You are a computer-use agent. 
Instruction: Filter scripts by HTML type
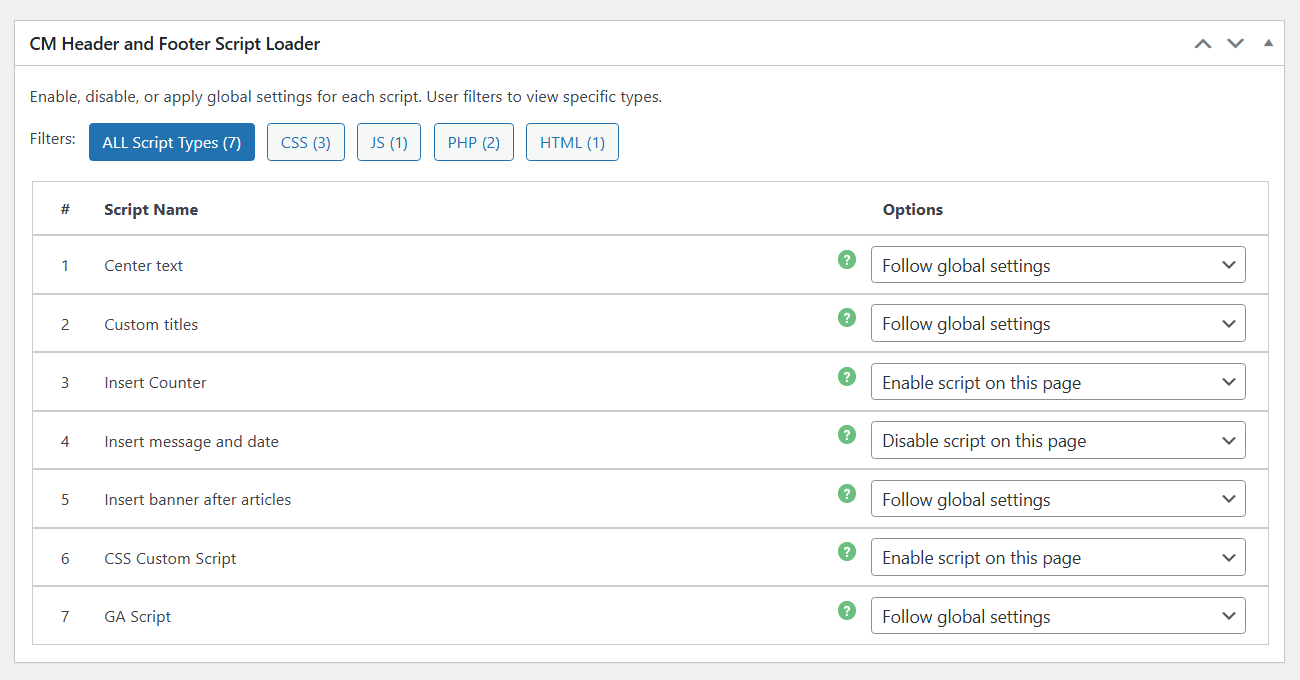[x=572, y=142]
